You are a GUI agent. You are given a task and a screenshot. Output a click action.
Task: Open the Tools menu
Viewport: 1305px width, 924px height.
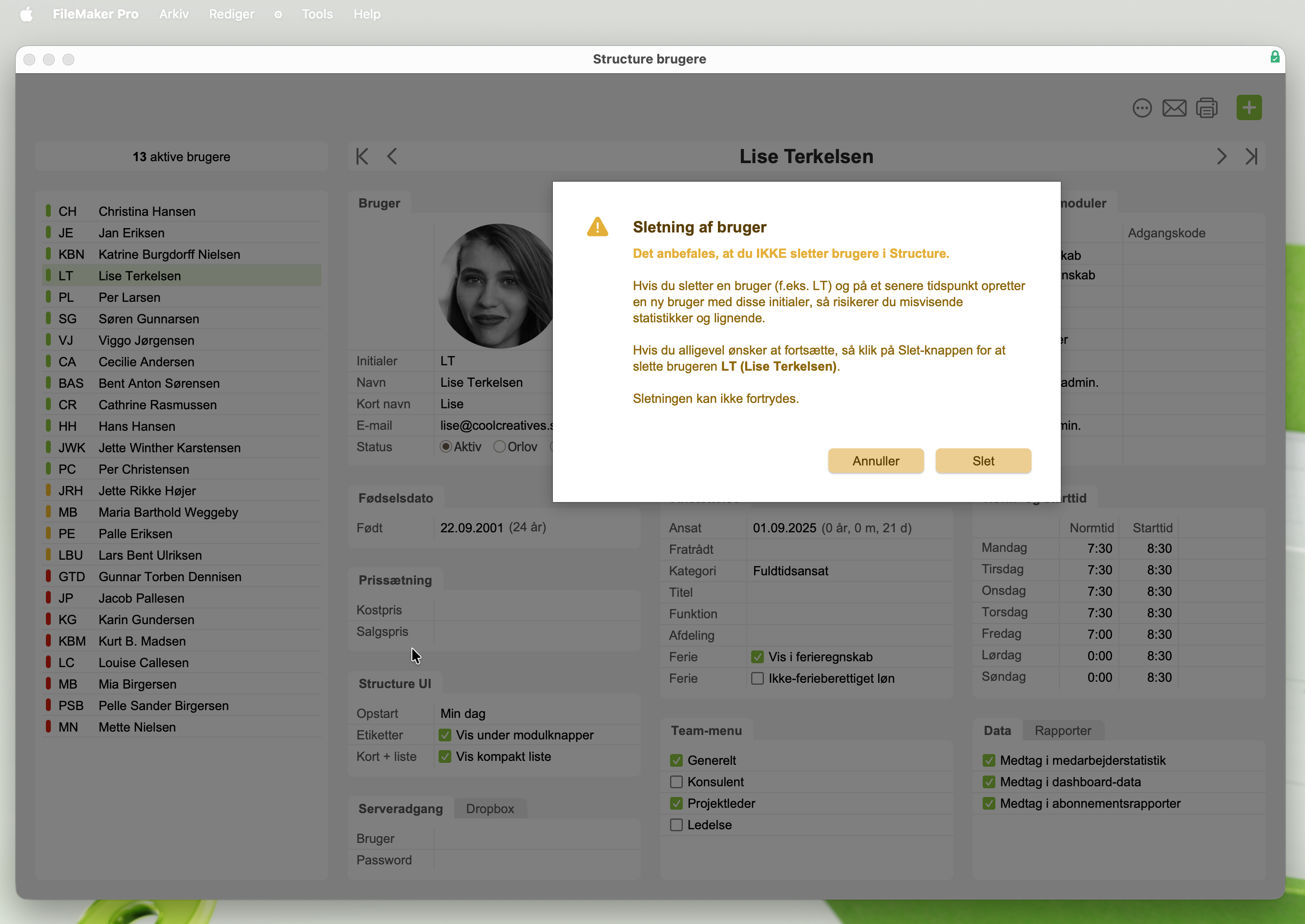(317, 14)
